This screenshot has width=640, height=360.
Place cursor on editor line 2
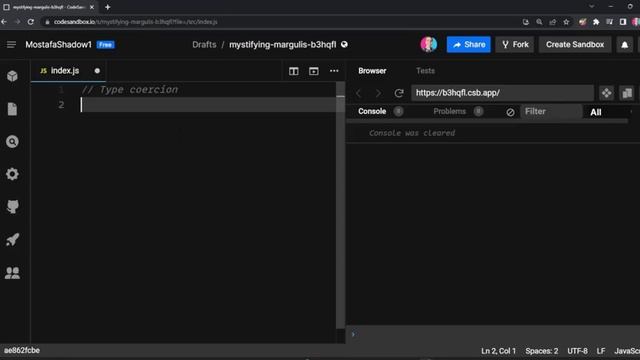(x=208, y=105)
